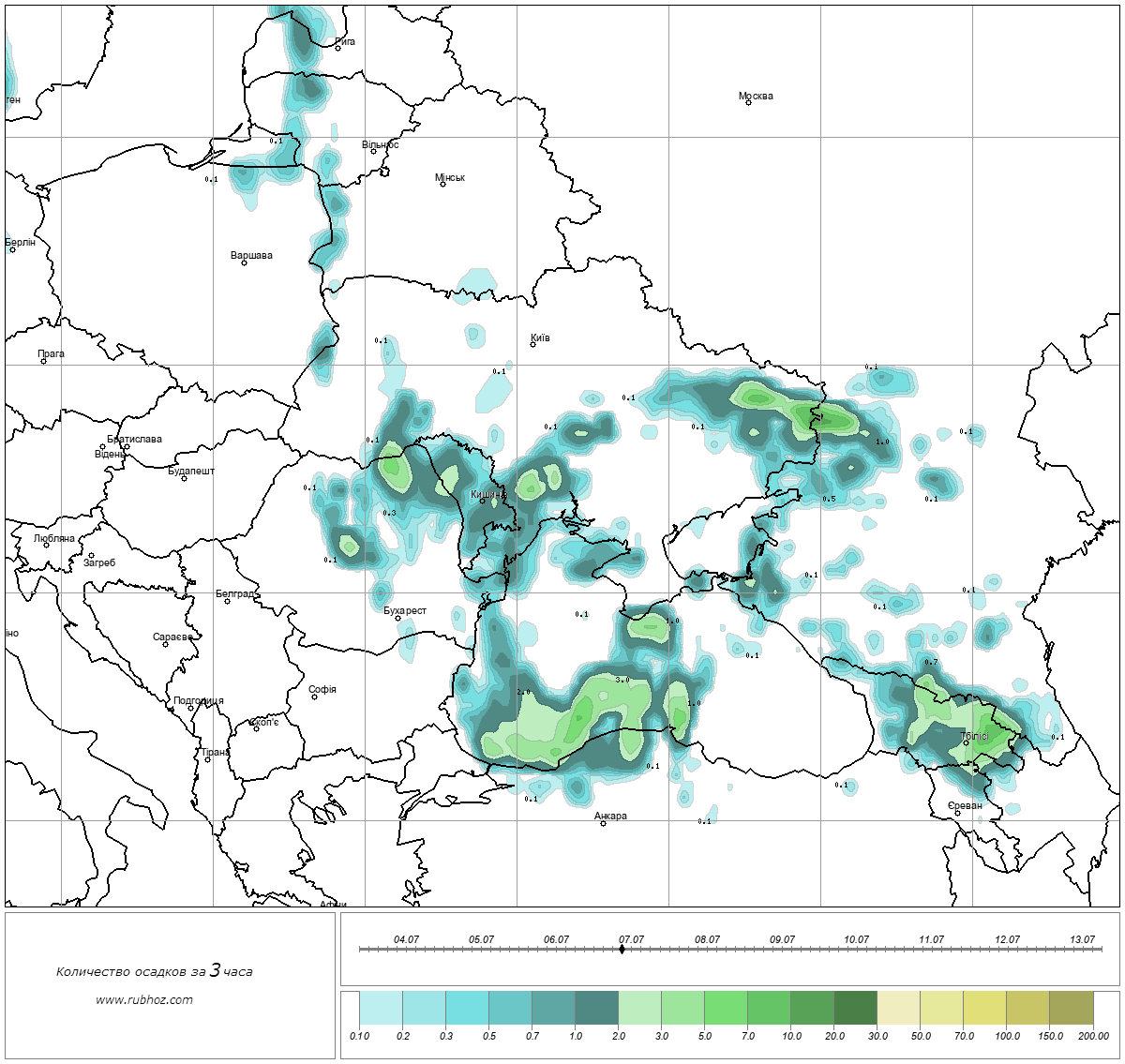Select the Будапешт city marker
The height and width of the screenshot is (1064, 1125).
[x=185, y=479]
